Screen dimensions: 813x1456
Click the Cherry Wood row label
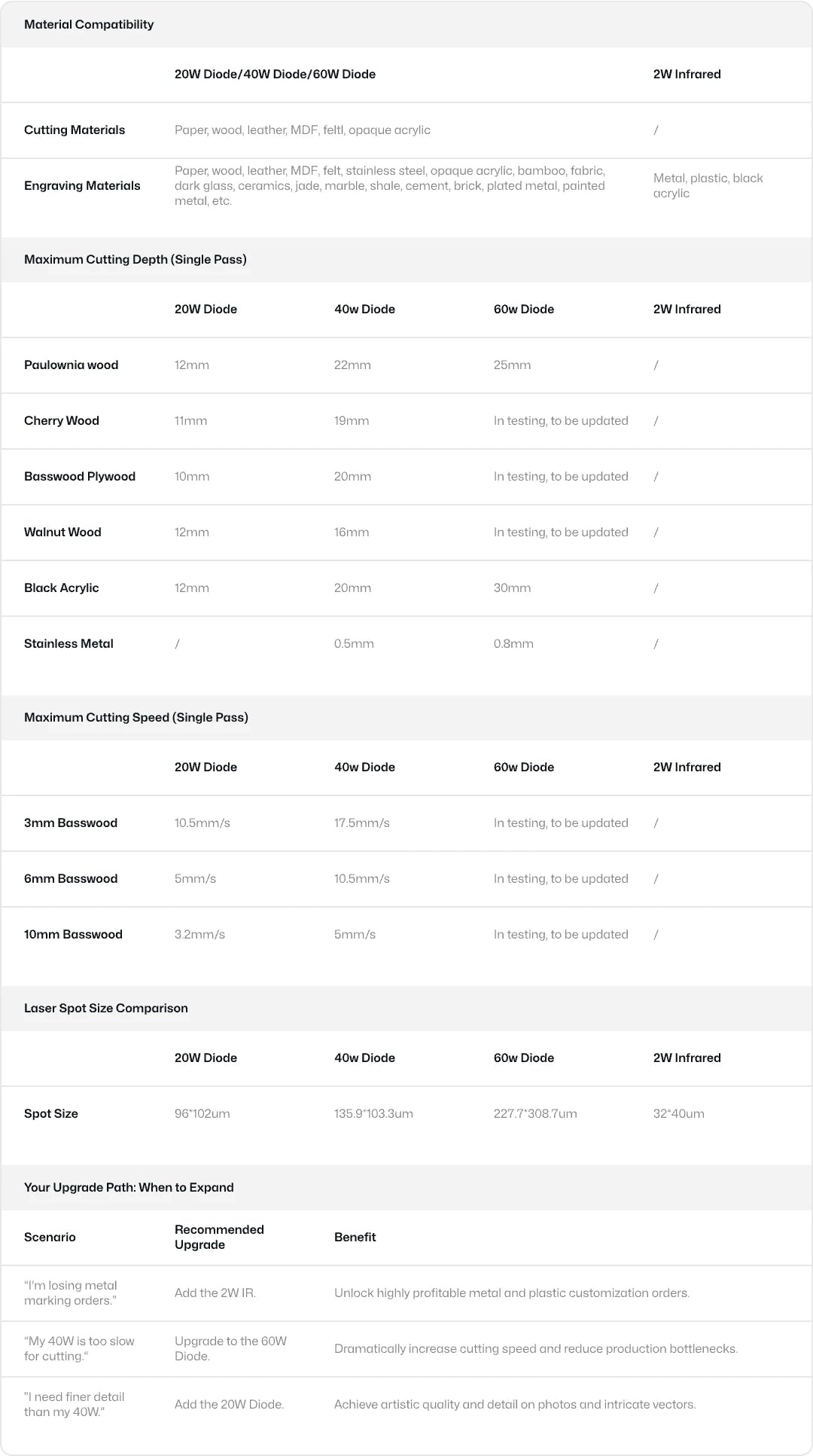point(62,420)
